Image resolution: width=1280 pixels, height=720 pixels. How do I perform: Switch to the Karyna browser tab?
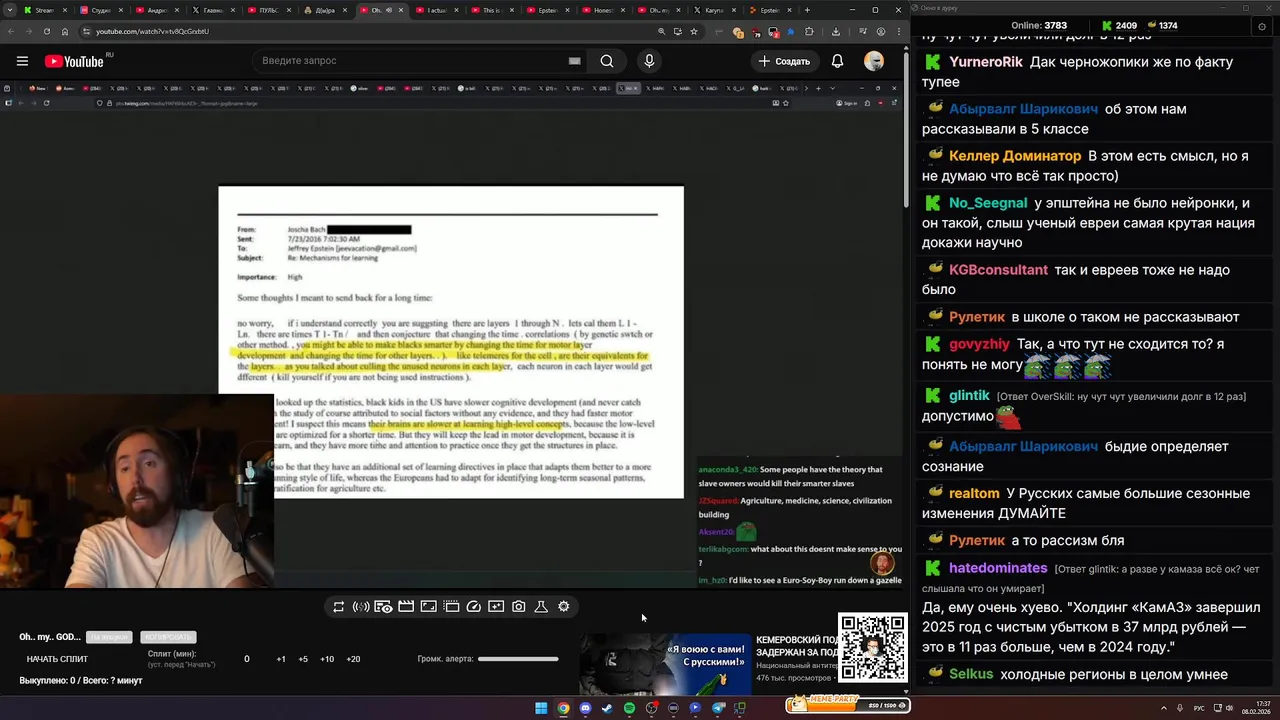pyautogui.click(x=714, y=10)
